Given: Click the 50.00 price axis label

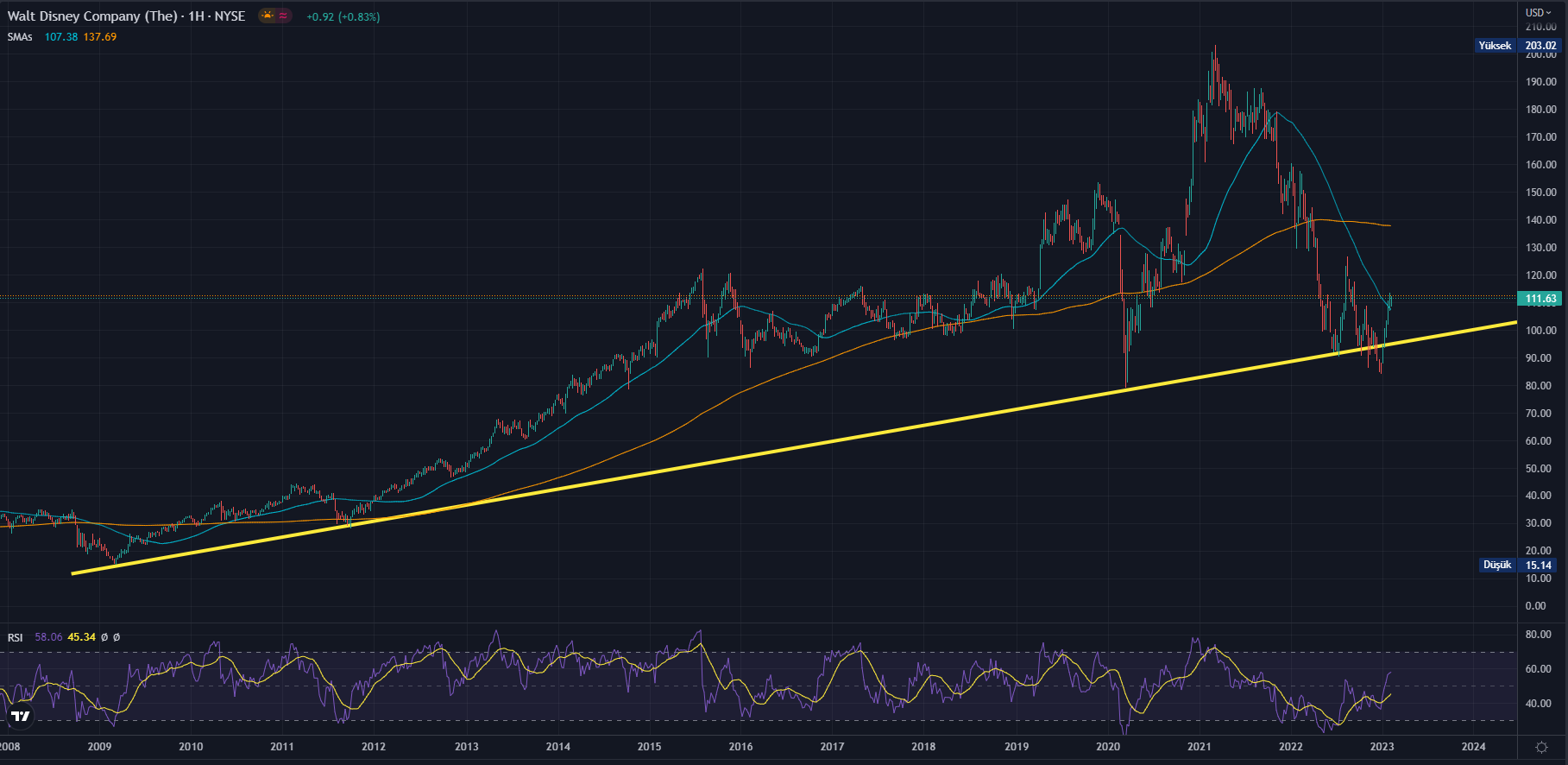Looking at the screenshot, I should pyautogui.click(x=1538, y=469).
